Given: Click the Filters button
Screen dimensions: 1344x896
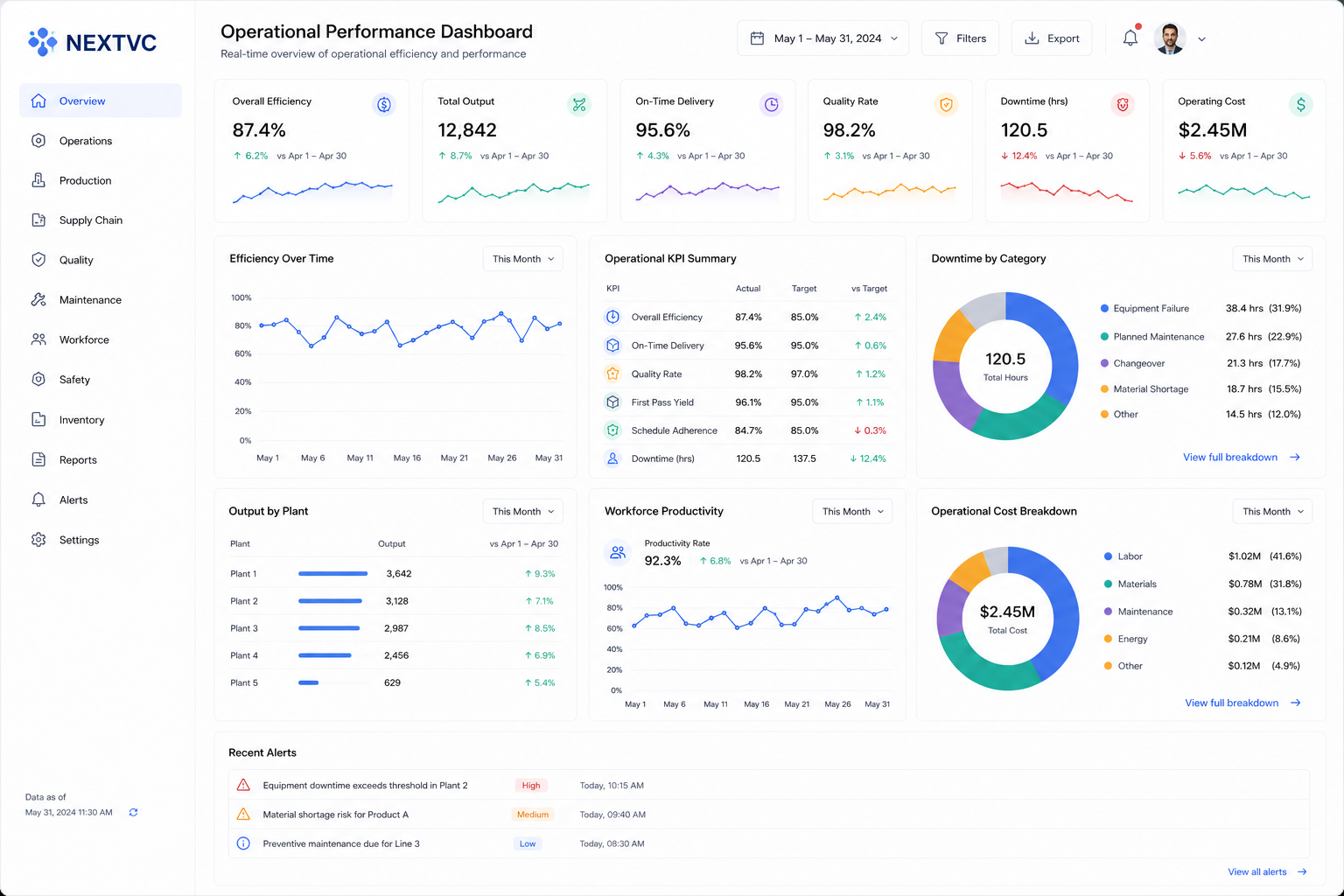Looking at the screenshot, I should [960, 38].
